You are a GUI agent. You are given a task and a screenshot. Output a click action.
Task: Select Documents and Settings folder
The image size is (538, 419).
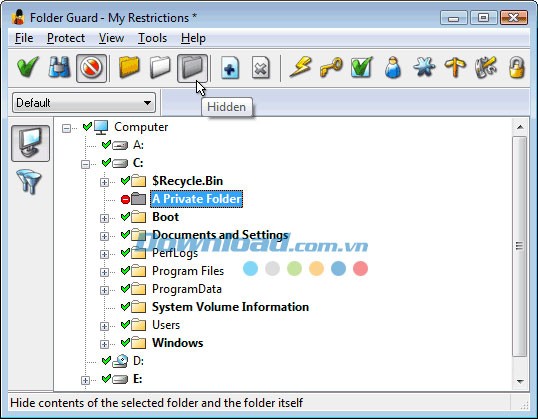point(220,235)
